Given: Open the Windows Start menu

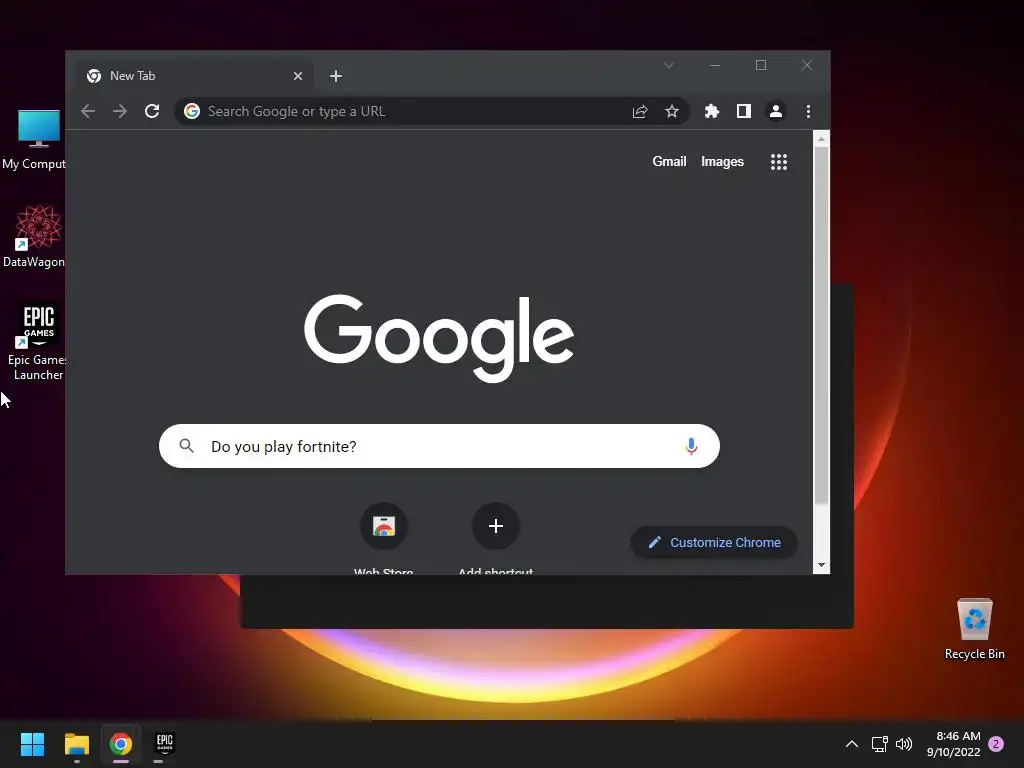Looking at the screenshot, I should (32, 744).
